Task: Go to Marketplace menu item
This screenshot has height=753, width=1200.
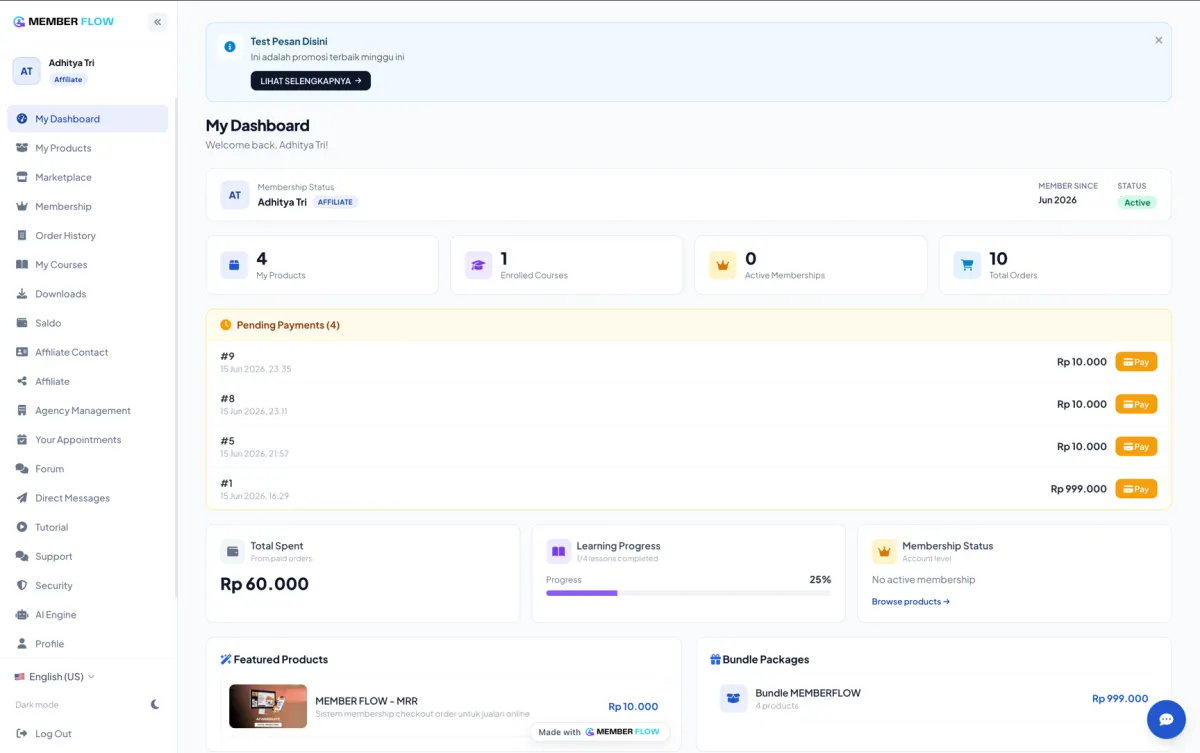Action: 87,177
